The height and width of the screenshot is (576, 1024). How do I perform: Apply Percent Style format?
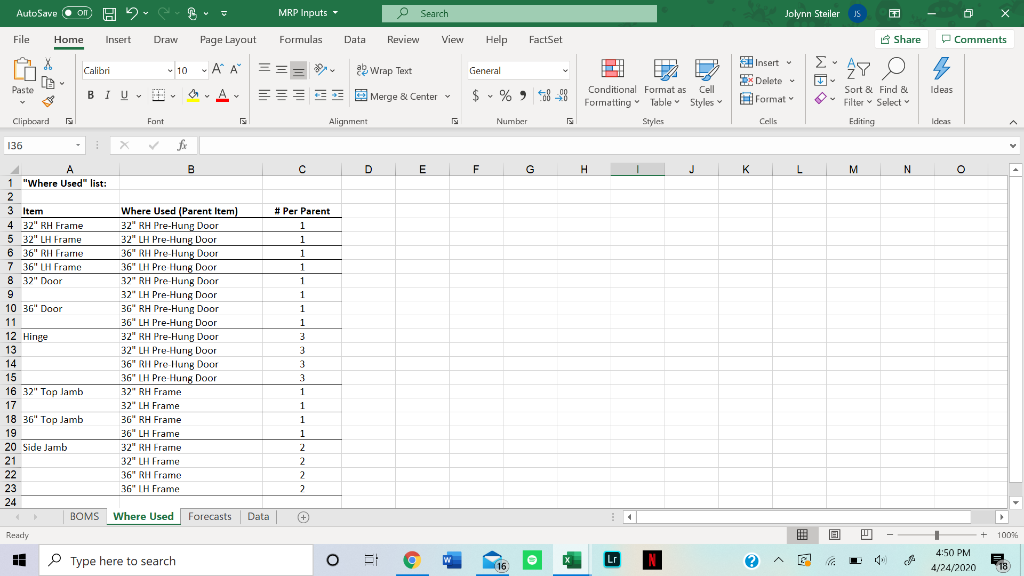pos(505,96)
